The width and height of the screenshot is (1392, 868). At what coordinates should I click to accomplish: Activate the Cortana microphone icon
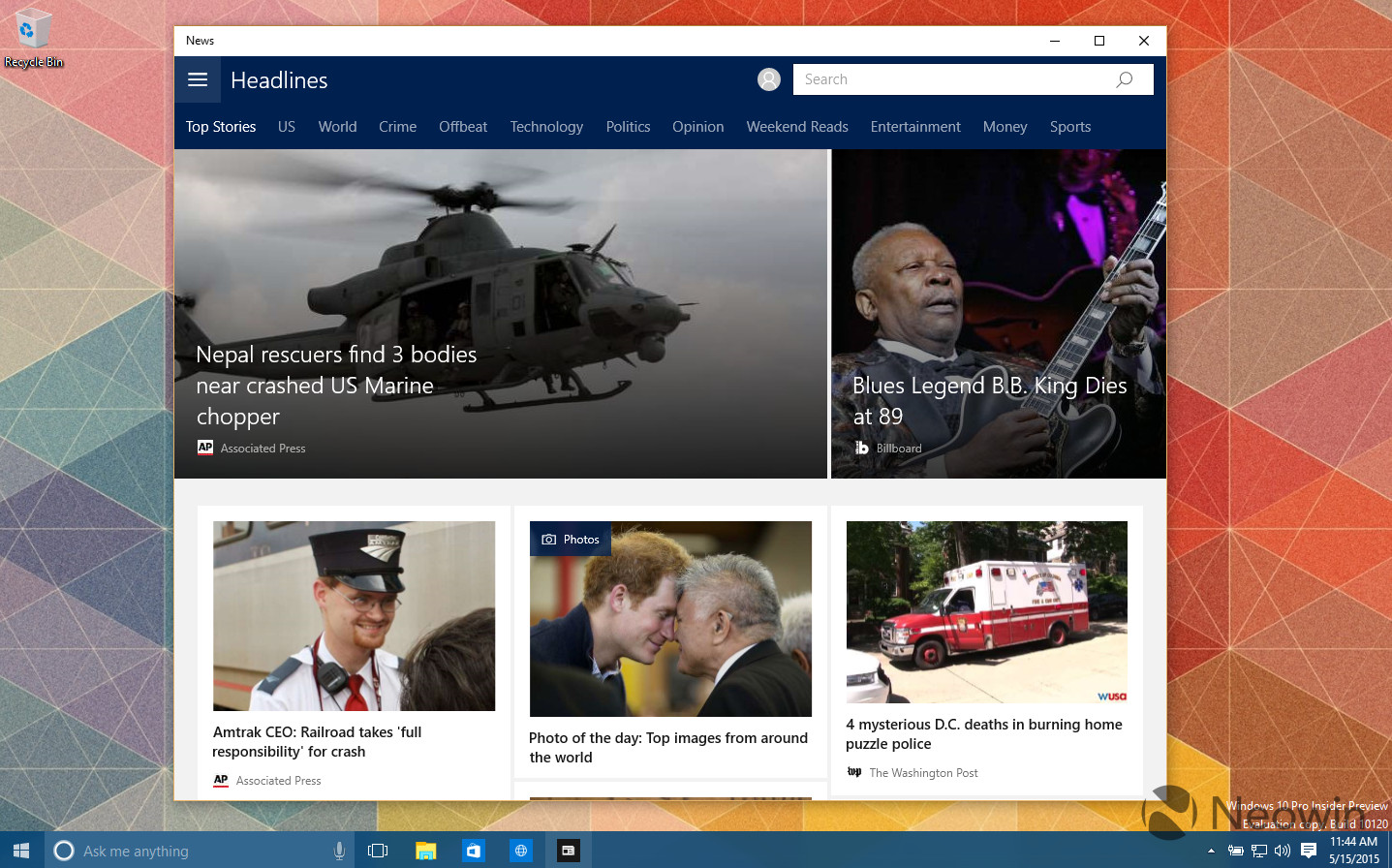[339, 851]
